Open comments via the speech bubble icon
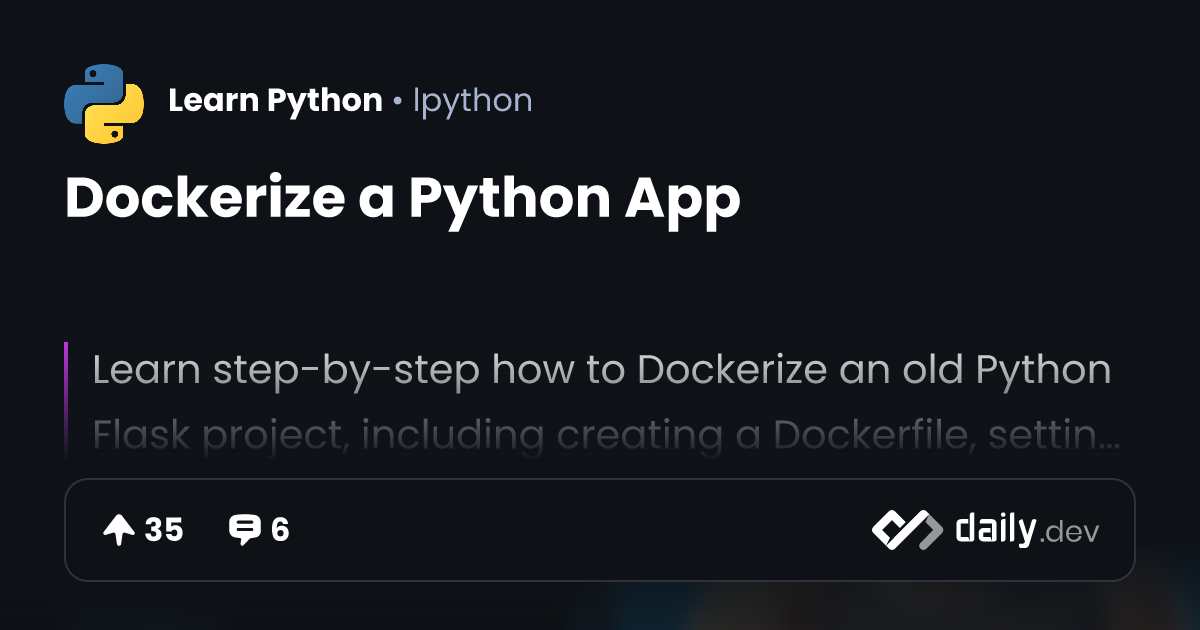The image size is (1200, 630). point(244,530)
